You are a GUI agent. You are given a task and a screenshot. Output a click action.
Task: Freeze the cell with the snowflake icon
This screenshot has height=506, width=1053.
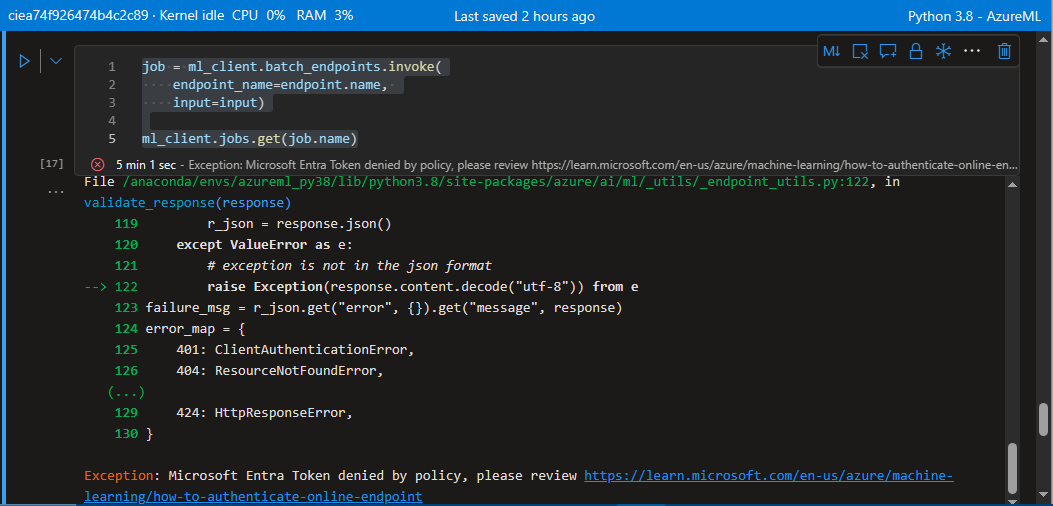(944, 51)
